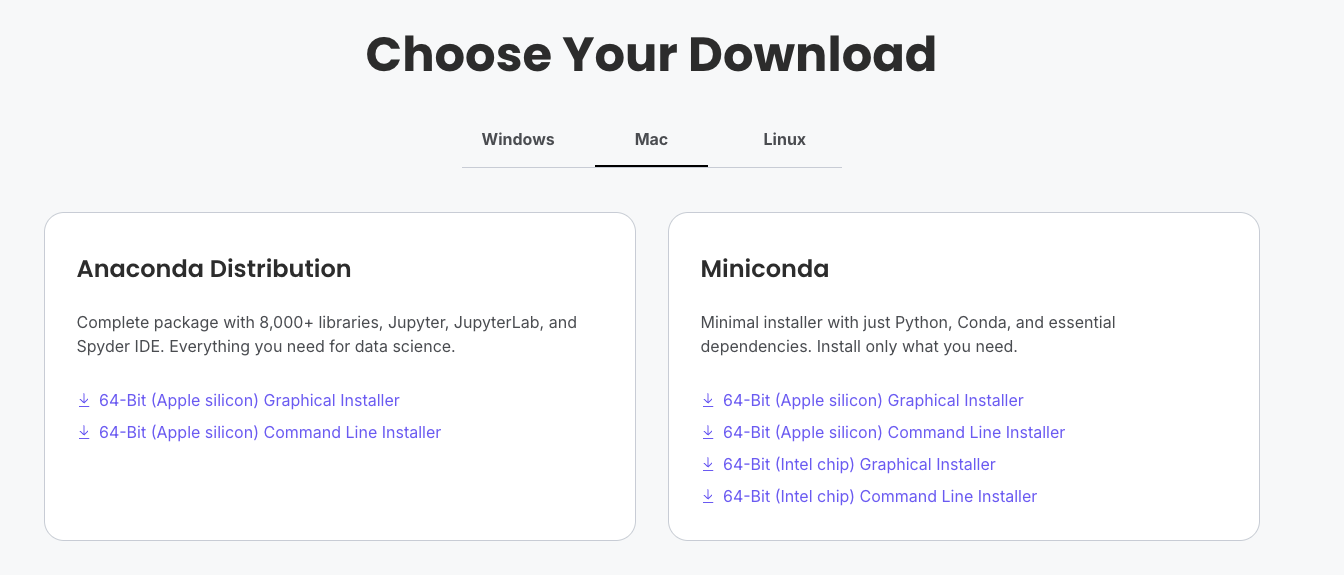Follow Miniconda Apple silicon Command Line Installer link
The image size is (1344, 575).
[x=894, y=433]
